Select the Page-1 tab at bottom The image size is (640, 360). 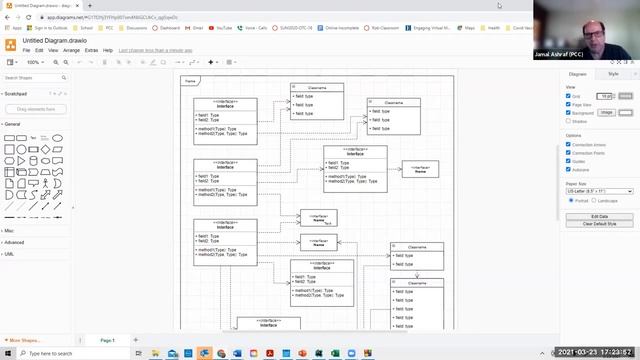(108, 340)
